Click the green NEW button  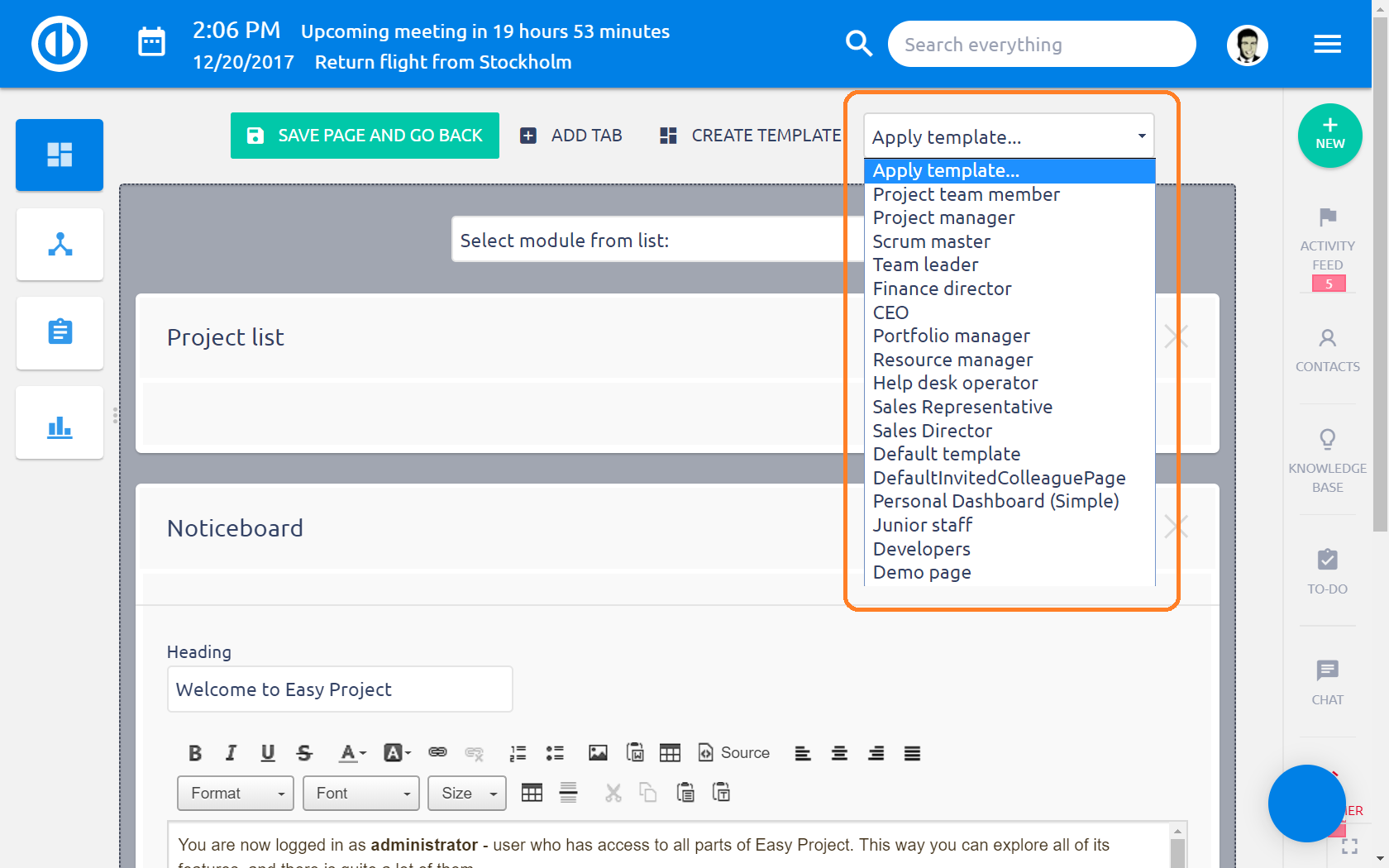coord(1329,136)
